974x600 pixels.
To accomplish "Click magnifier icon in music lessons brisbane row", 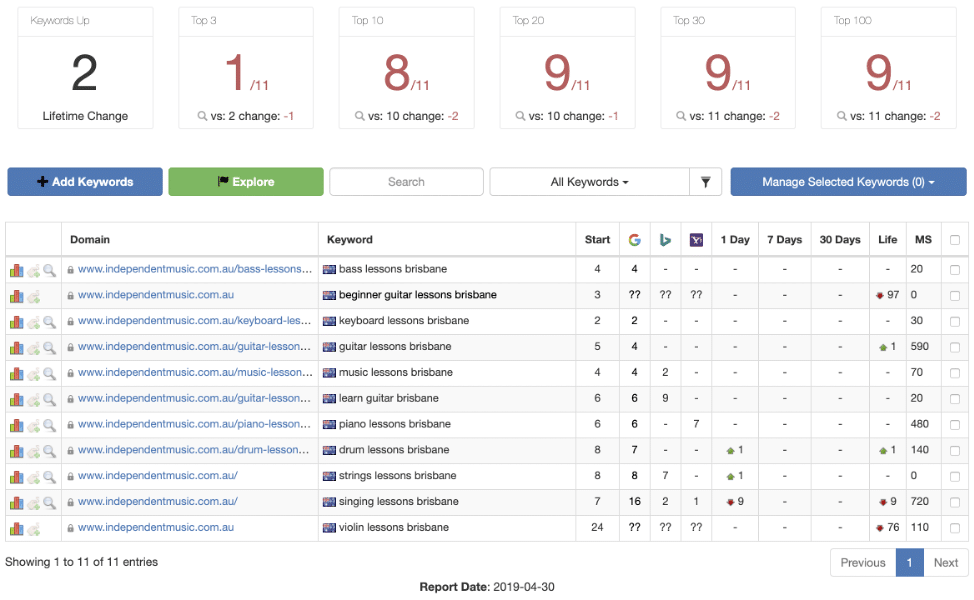I will (x=49, y=373).
